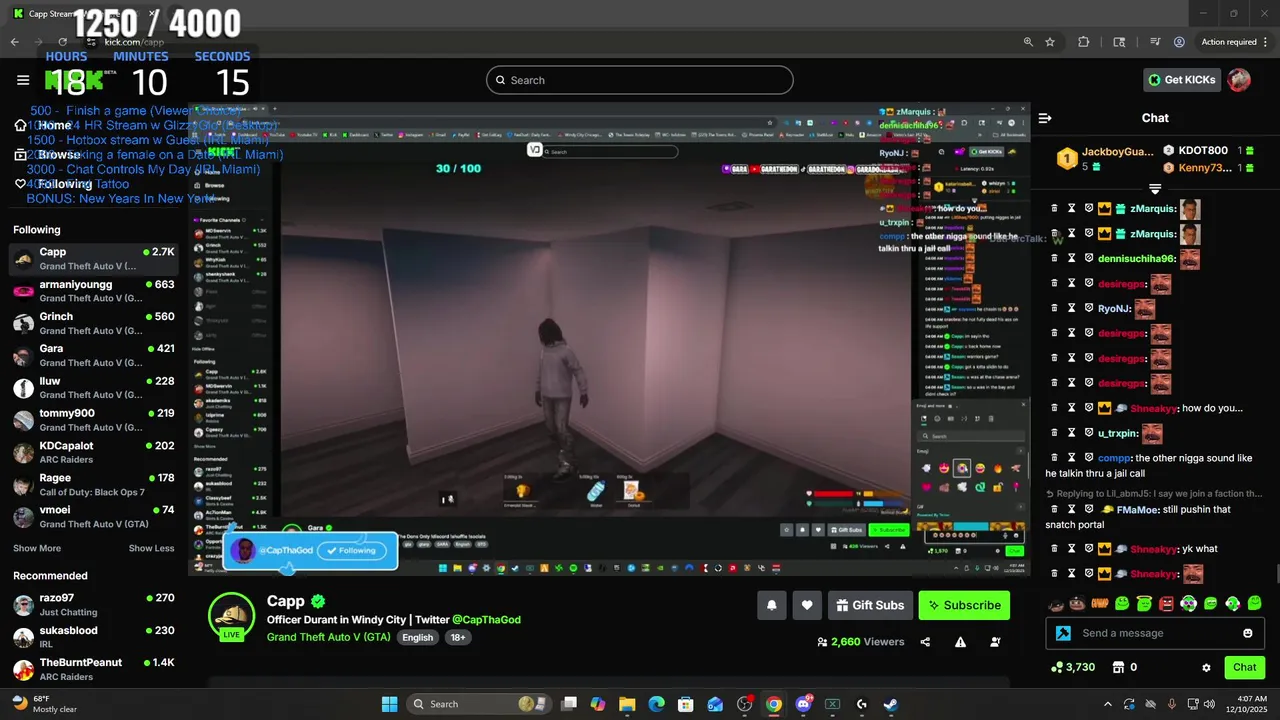The height and width of the screenshot is (720, 1280).
Task: Open recommended channel razo97
Action: (x=94, y=604)
